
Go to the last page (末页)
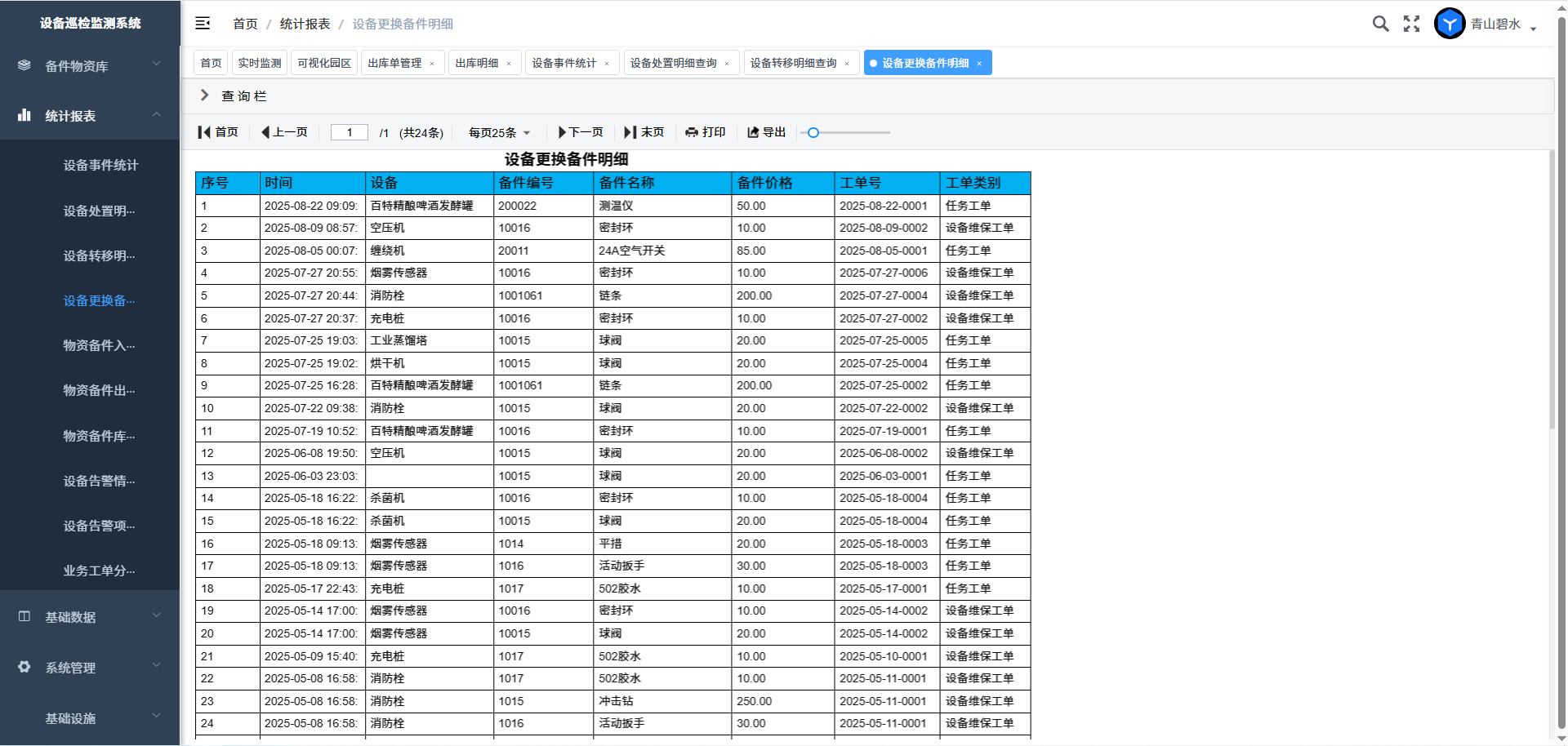[x=644, y=132]
